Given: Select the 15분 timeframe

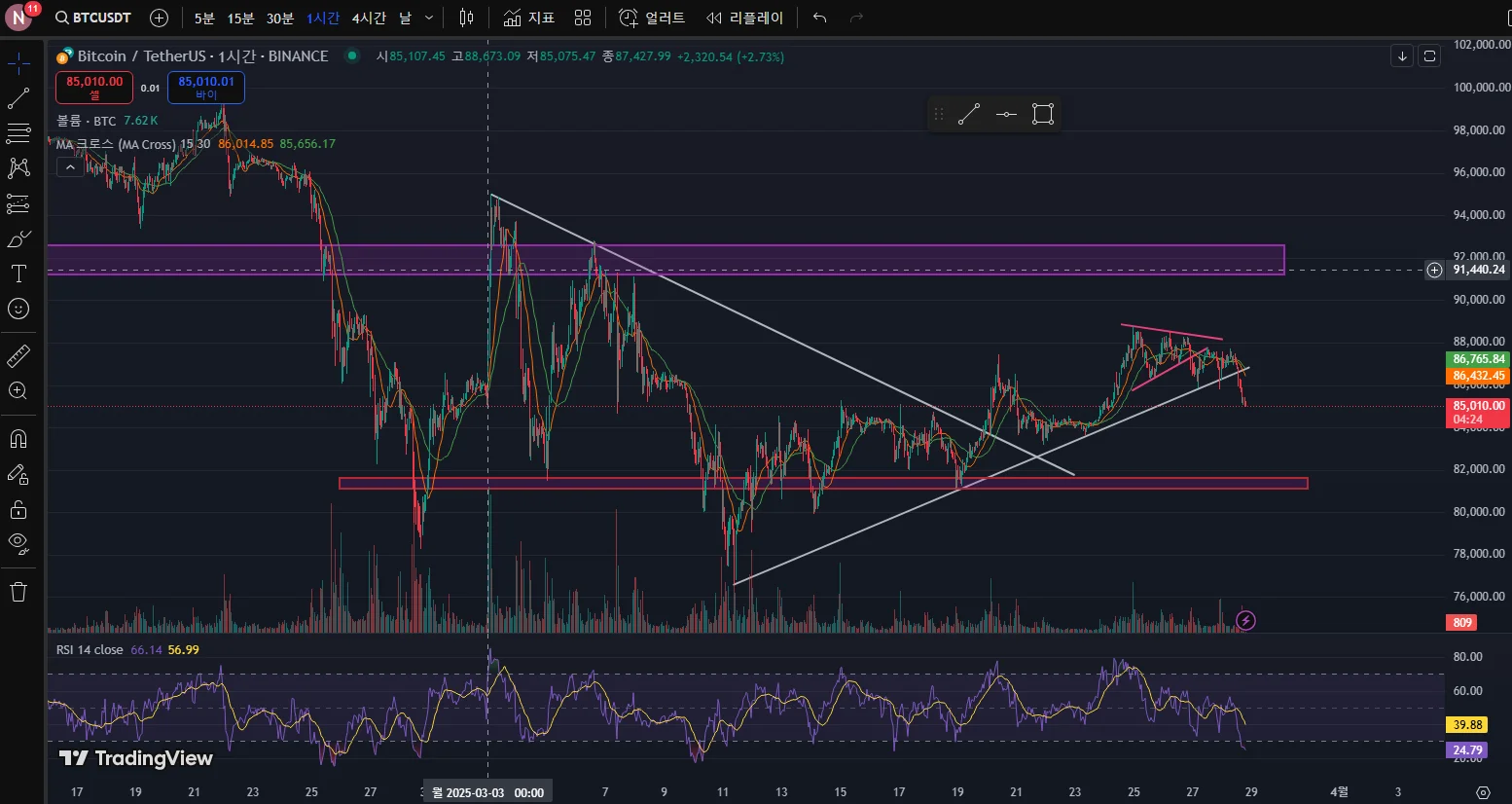Looking at the screenshot, I should tap(240, 18).
